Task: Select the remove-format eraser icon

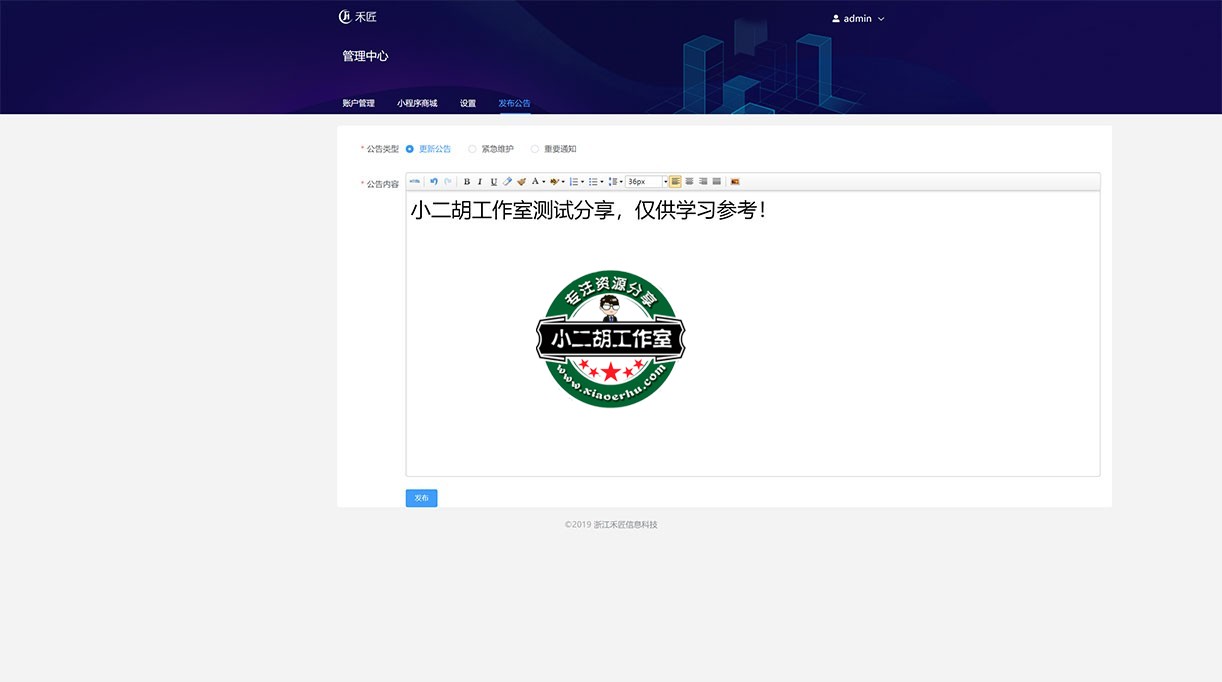Action: [507, 181]
